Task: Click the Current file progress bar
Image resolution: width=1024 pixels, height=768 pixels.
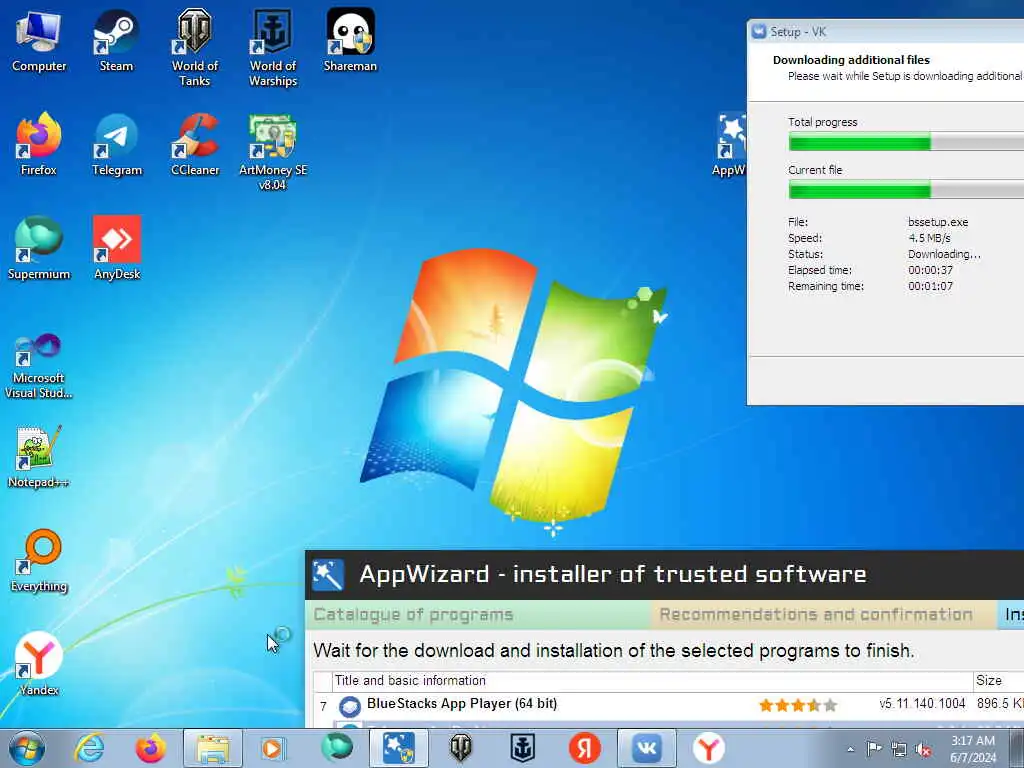Action: pos(906,189)
